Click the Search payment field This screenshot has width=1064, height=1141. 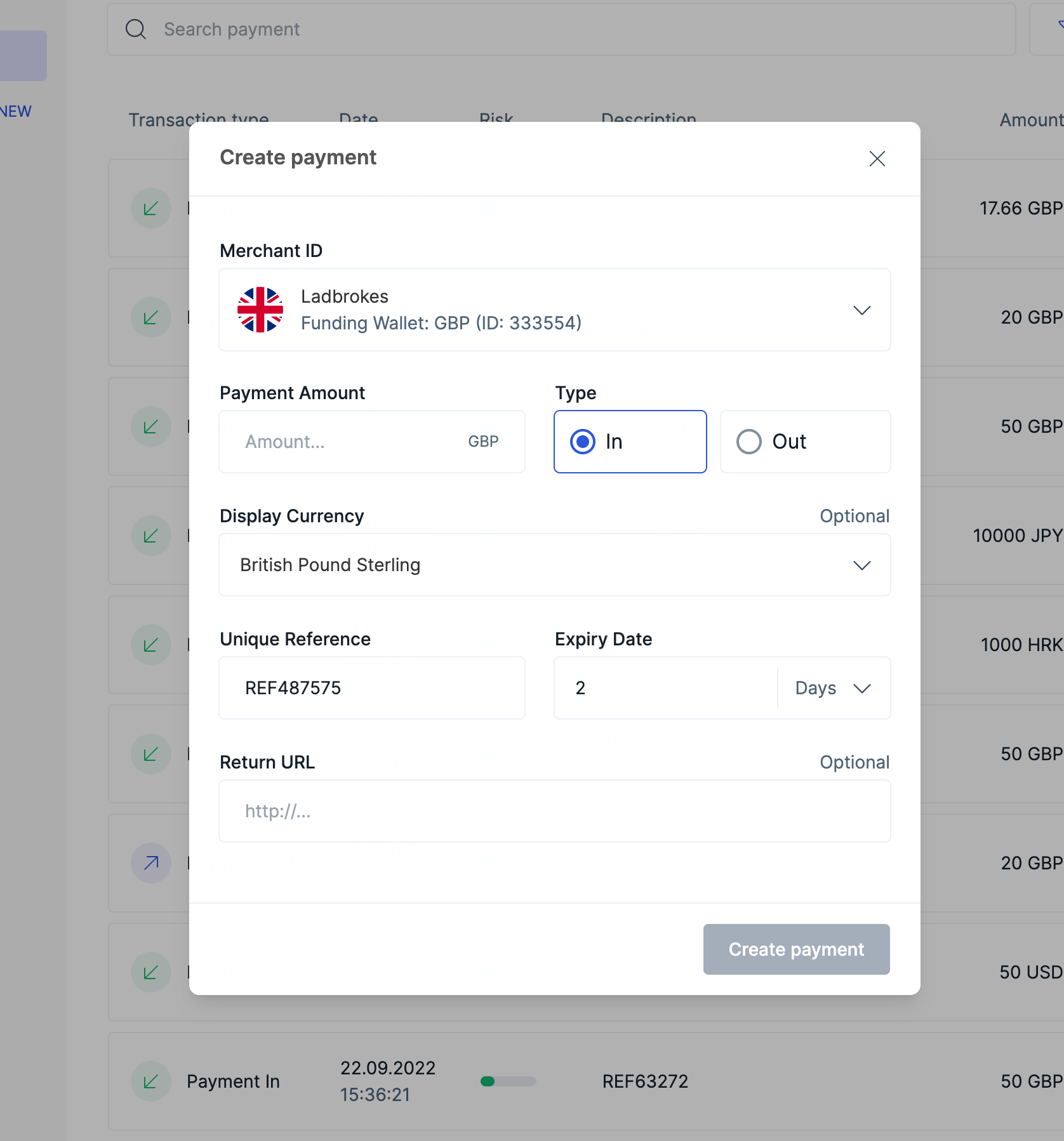(x=561, y=29)
